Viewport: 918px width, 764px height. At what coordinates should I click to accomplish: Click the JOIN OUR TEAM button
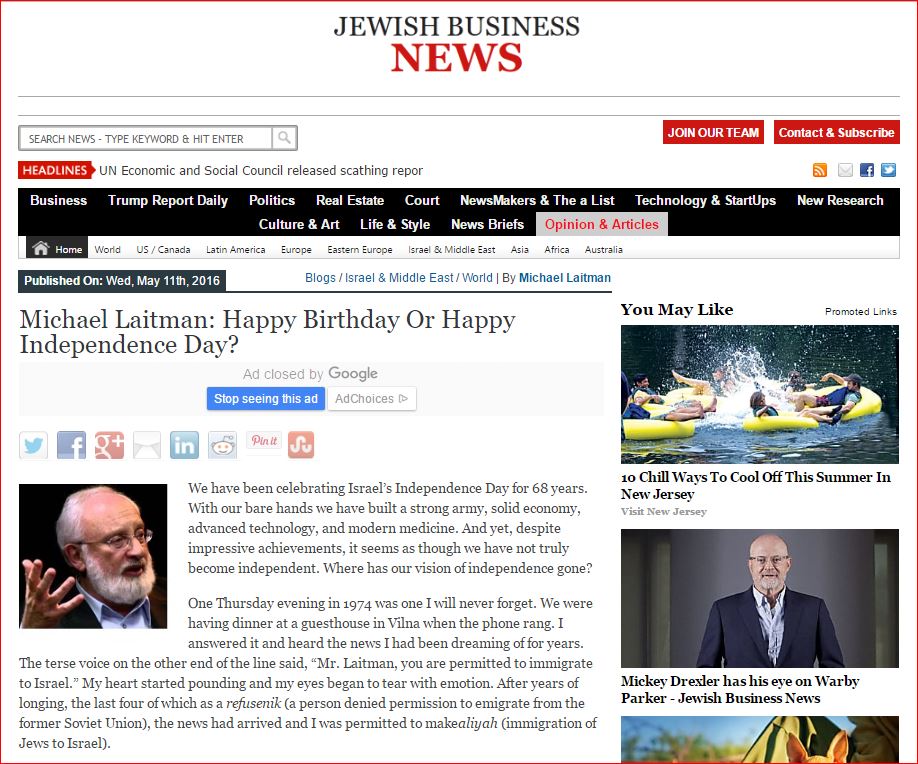tap(713, 132)
